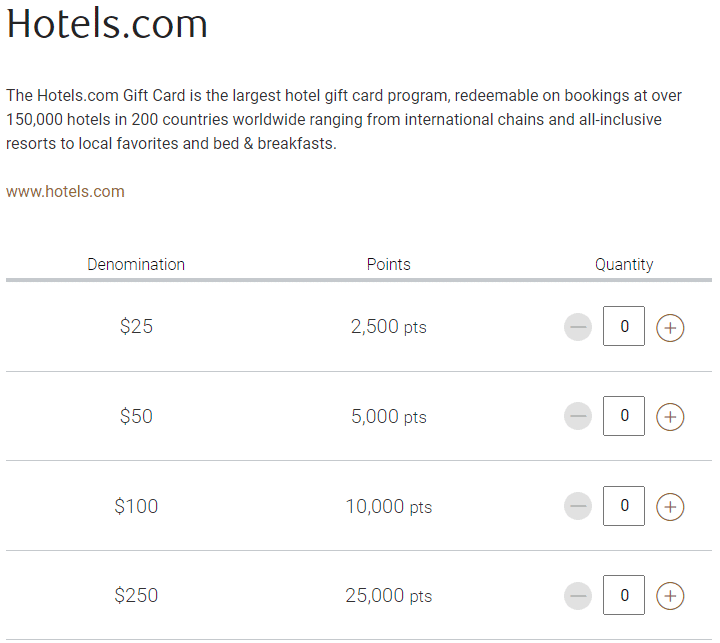Open the www.hotels.com link

65,192
